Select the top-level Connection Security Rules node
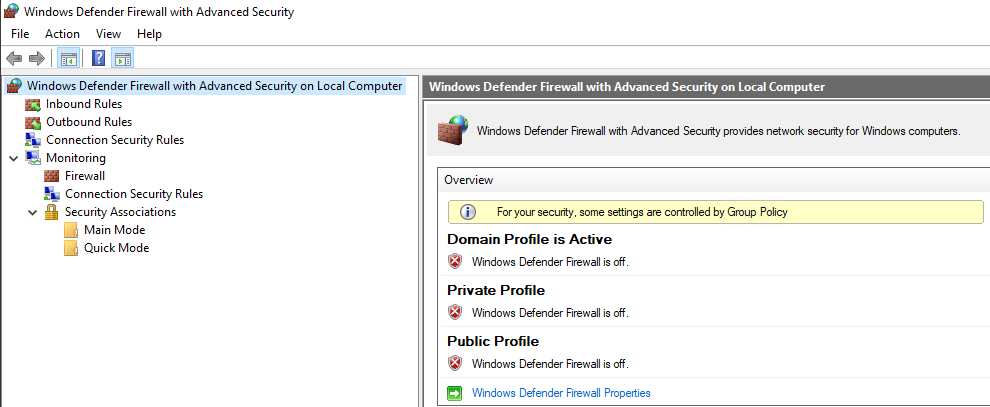 point(115,140)
